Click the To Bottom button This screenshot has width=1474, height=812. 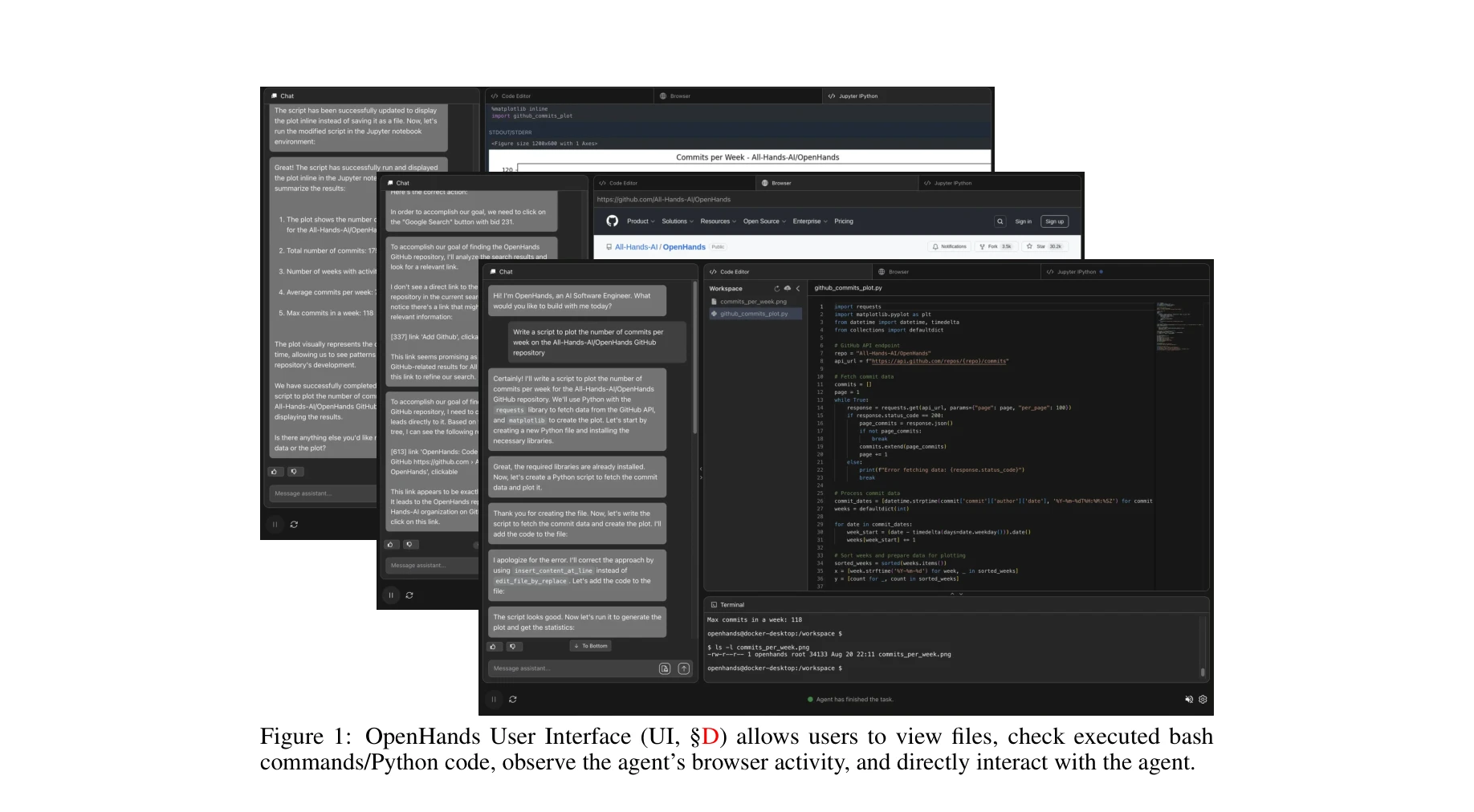pyautogui.click(x=591, y=646)
